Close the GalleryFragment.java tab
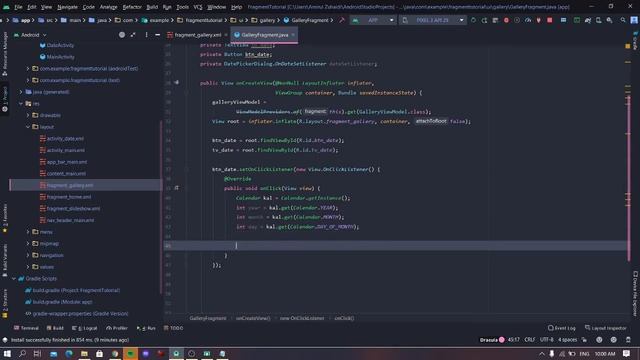This screenshot has width=640, height=360. (x=293, y=35)
